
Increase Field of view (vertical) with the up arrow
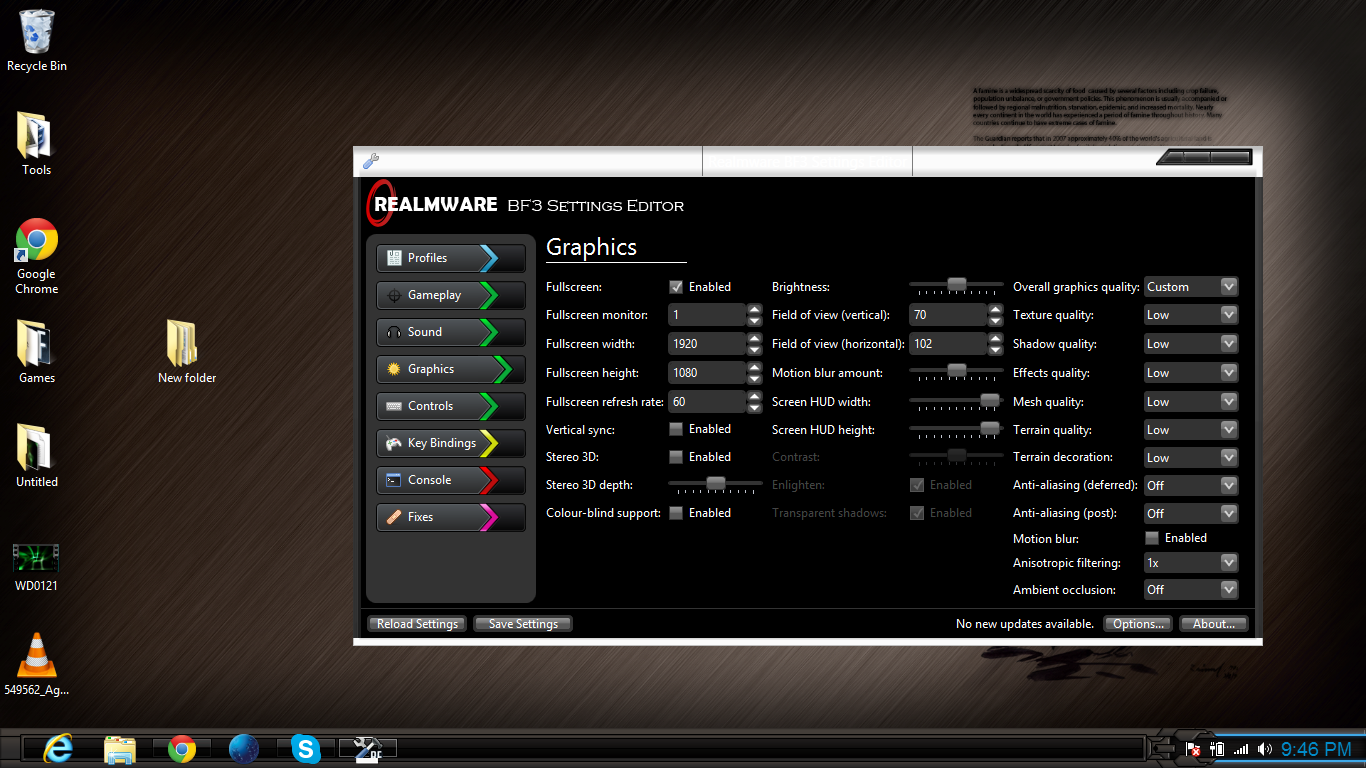tap(995, 309)
